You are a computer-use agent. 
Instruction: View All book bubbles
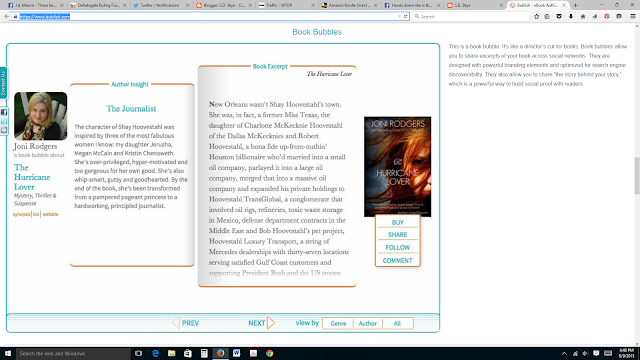(x=397, y=323)
